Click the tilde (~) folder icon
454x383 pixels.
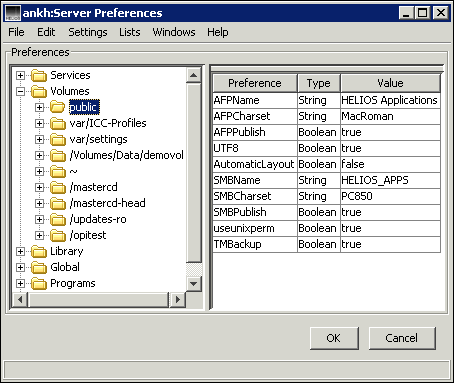(x=58, y=171)
